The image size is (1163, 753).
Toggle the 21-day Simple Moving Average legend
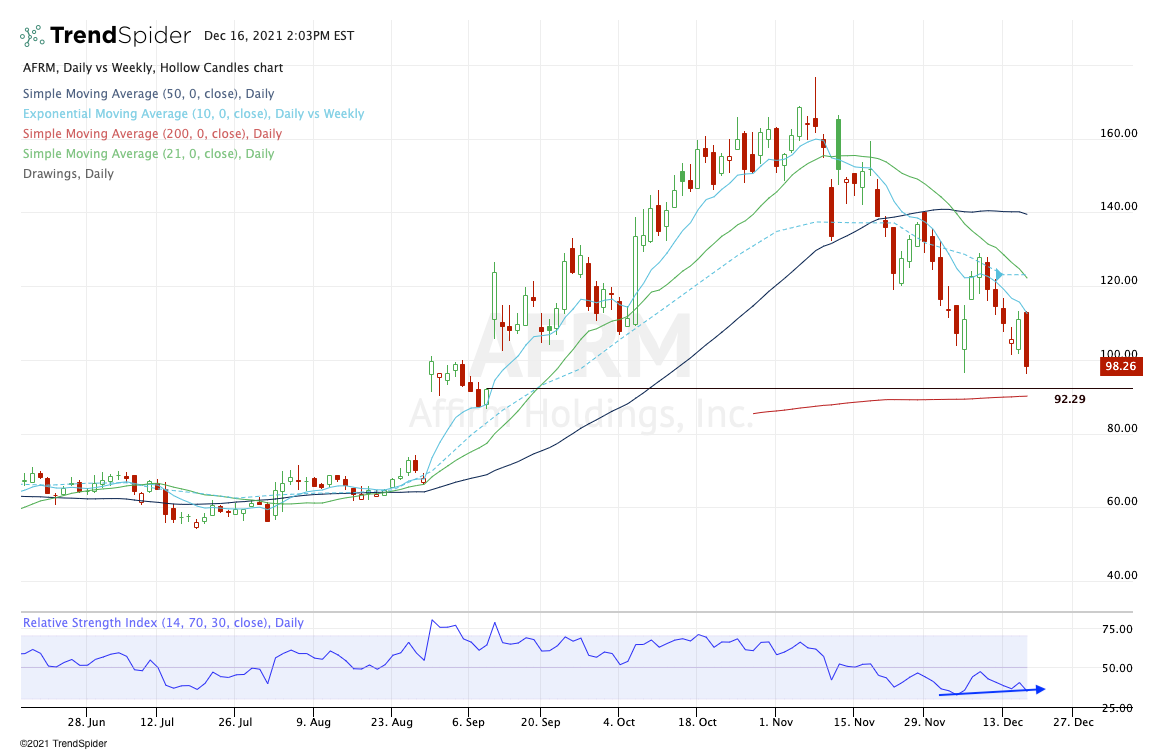tap(148, 153)
